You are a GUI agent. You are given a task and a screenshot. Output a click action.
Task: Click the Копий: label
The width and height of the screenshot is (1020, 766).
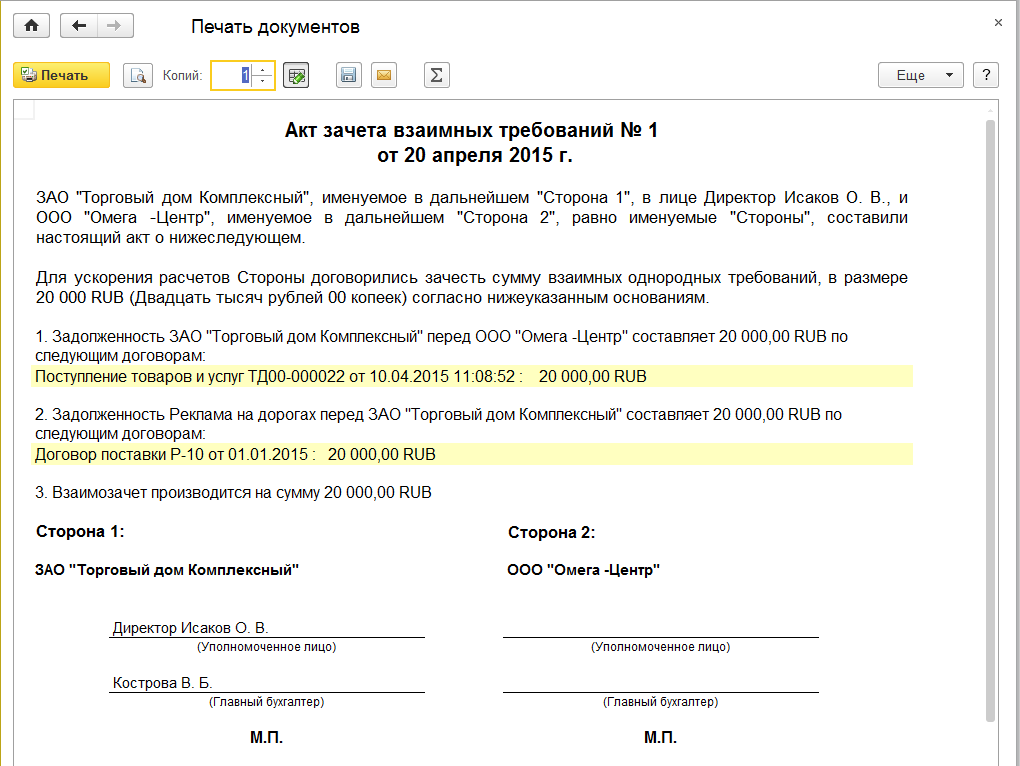(182, 75)
